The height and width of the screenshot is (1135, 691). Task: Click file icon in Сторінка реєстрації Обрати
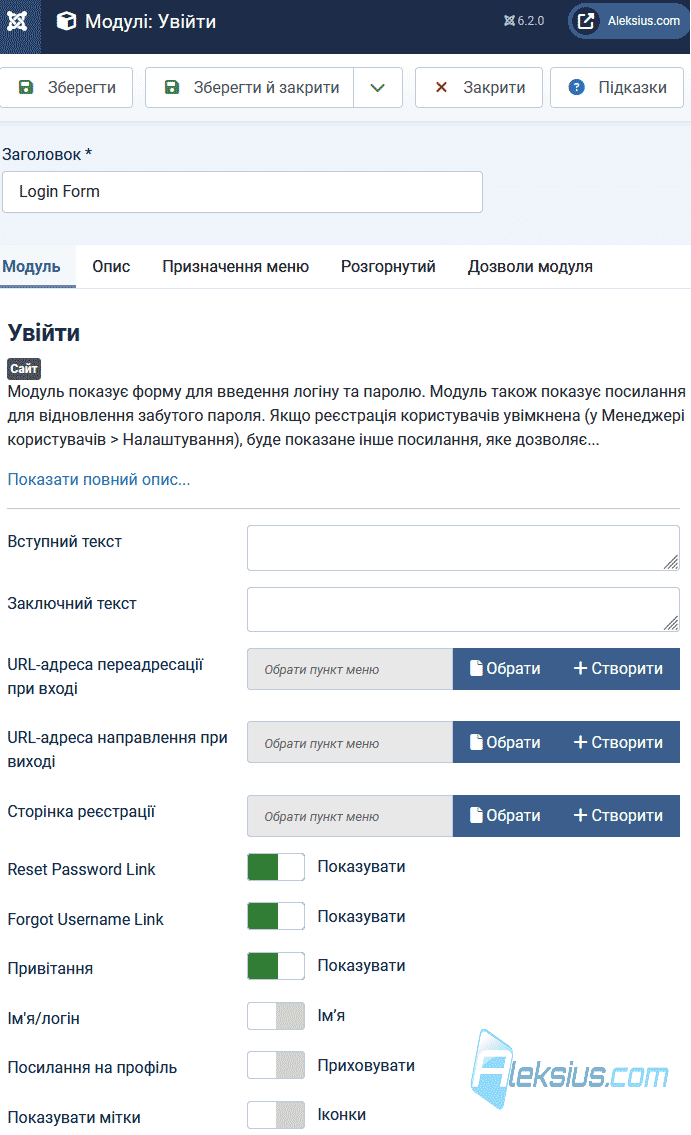point(476,815)
